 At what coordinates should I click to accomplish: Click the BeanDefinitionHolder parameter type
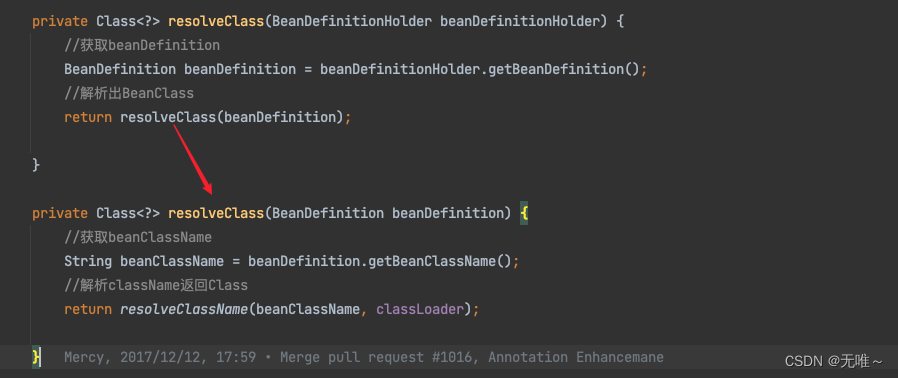(352, 21)
